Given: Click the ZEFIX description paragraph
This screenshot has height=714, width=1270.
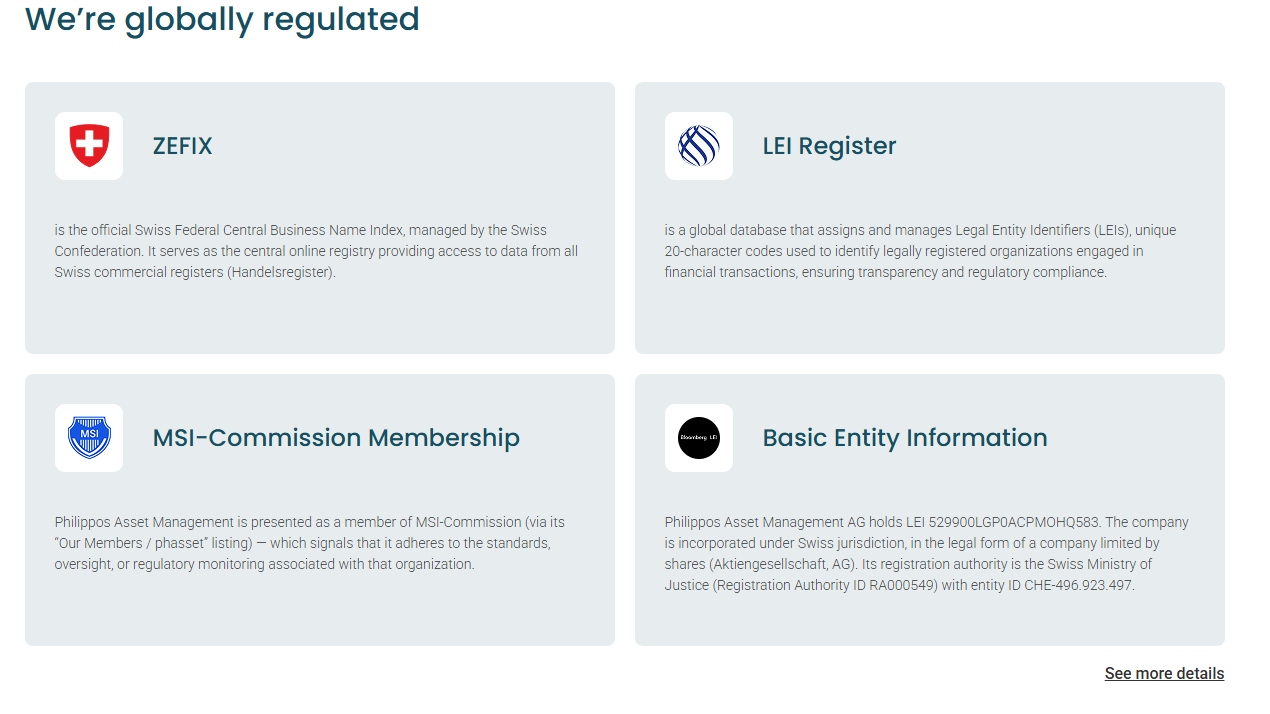Looking at the screenshot, I should click(316, 251).
